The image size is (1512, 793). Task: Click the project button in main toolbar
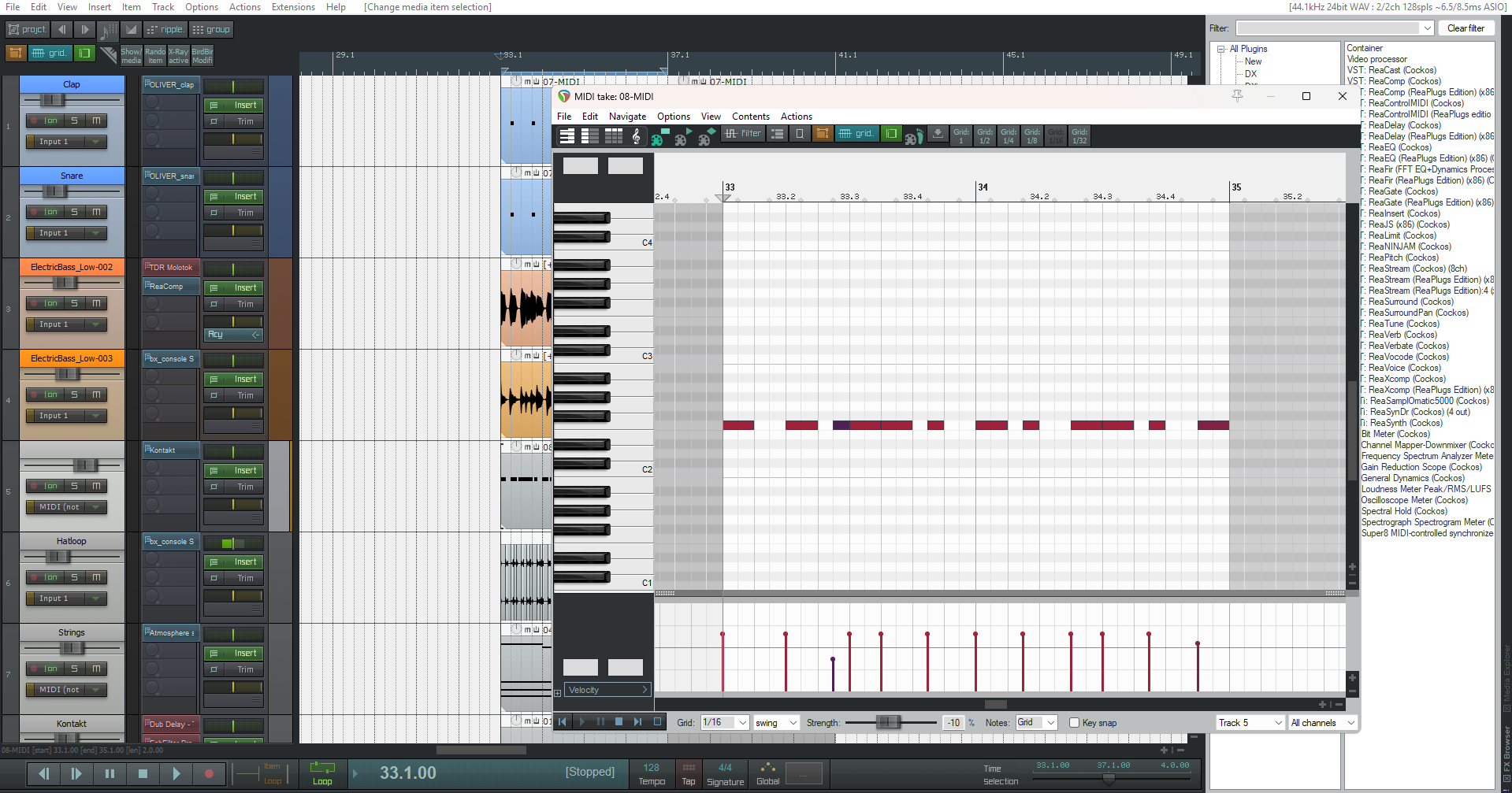tap(28, 30)
